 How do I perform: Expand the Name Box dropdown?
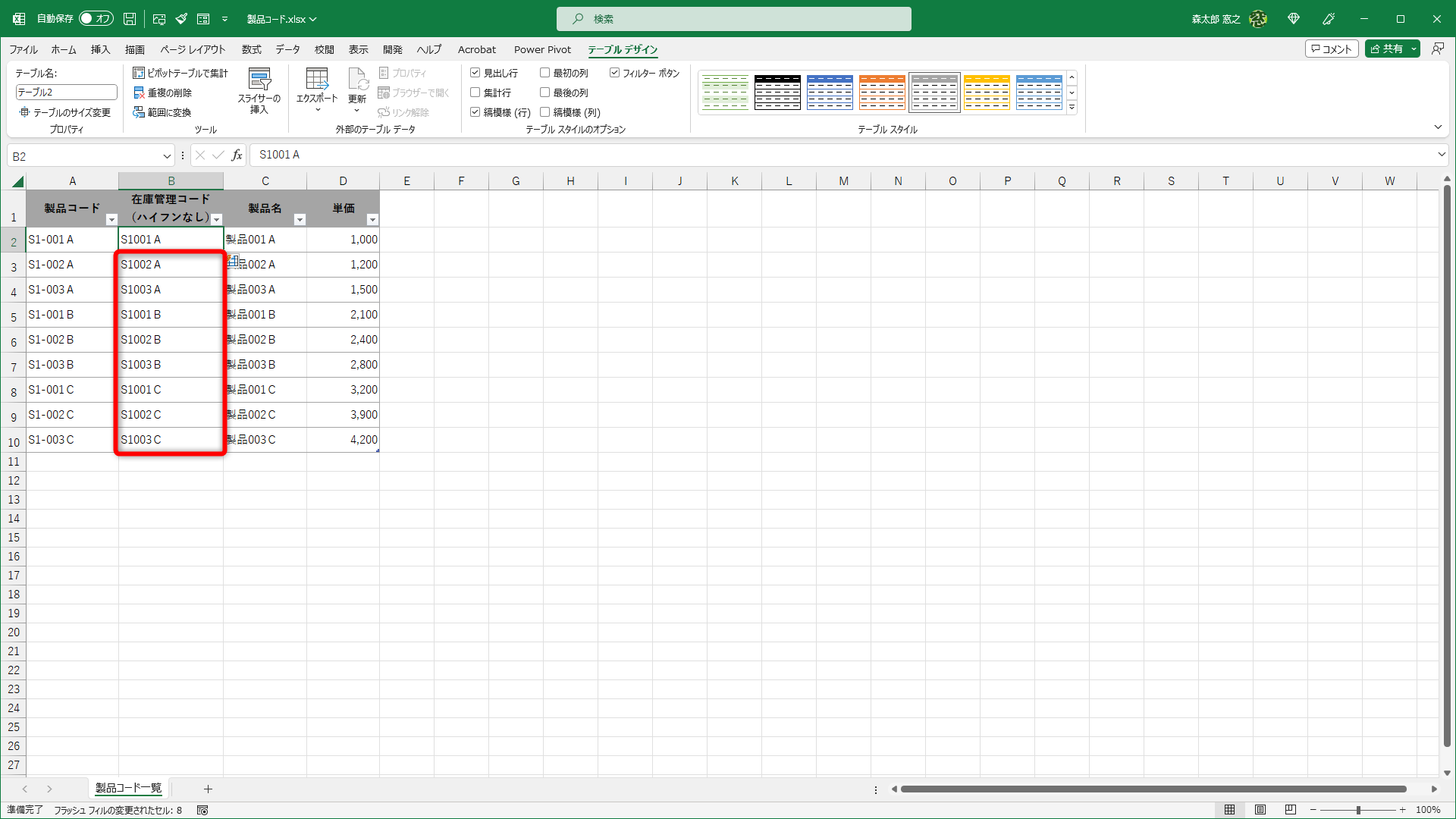[x=167, y=156]
